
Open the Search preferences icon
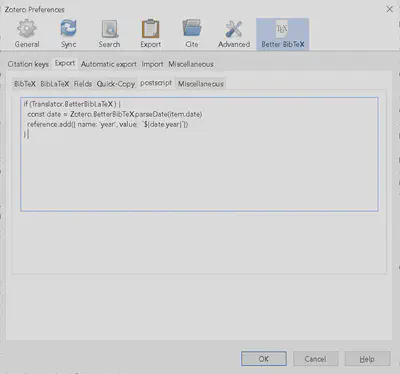point(109,29)
